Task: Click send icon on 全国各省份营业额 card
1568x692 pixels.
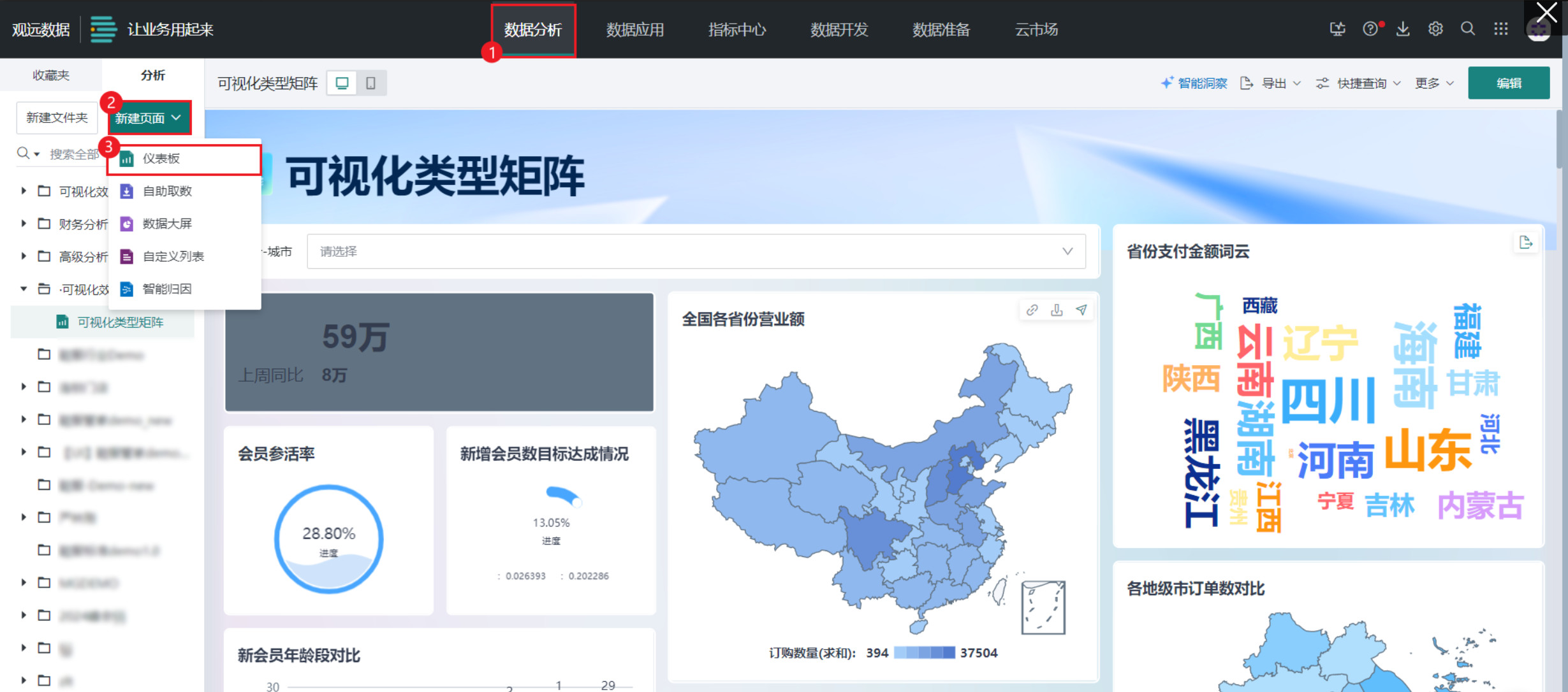Action: click(x=1081, y=310)
